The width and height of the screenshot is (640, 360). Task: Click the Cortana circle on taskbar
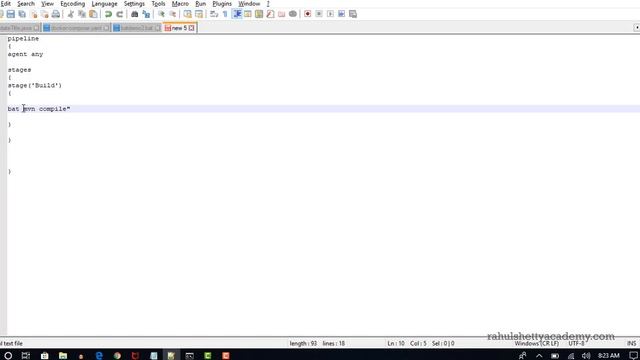[x=8, y=356]
